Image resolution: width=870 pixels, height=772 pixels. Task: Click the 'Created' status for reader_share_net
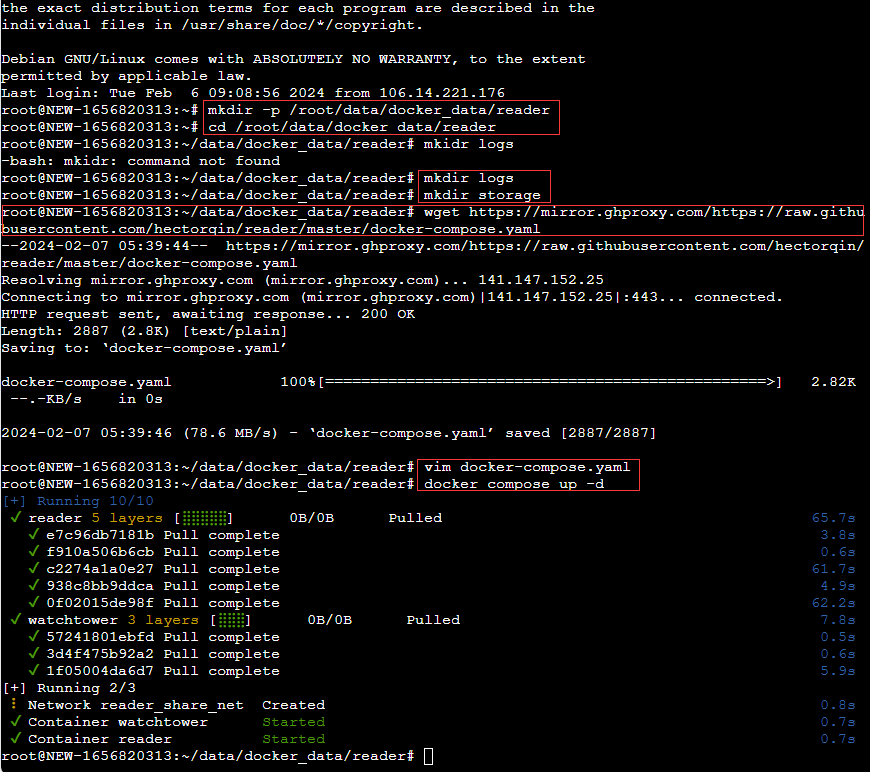[293, 705]
